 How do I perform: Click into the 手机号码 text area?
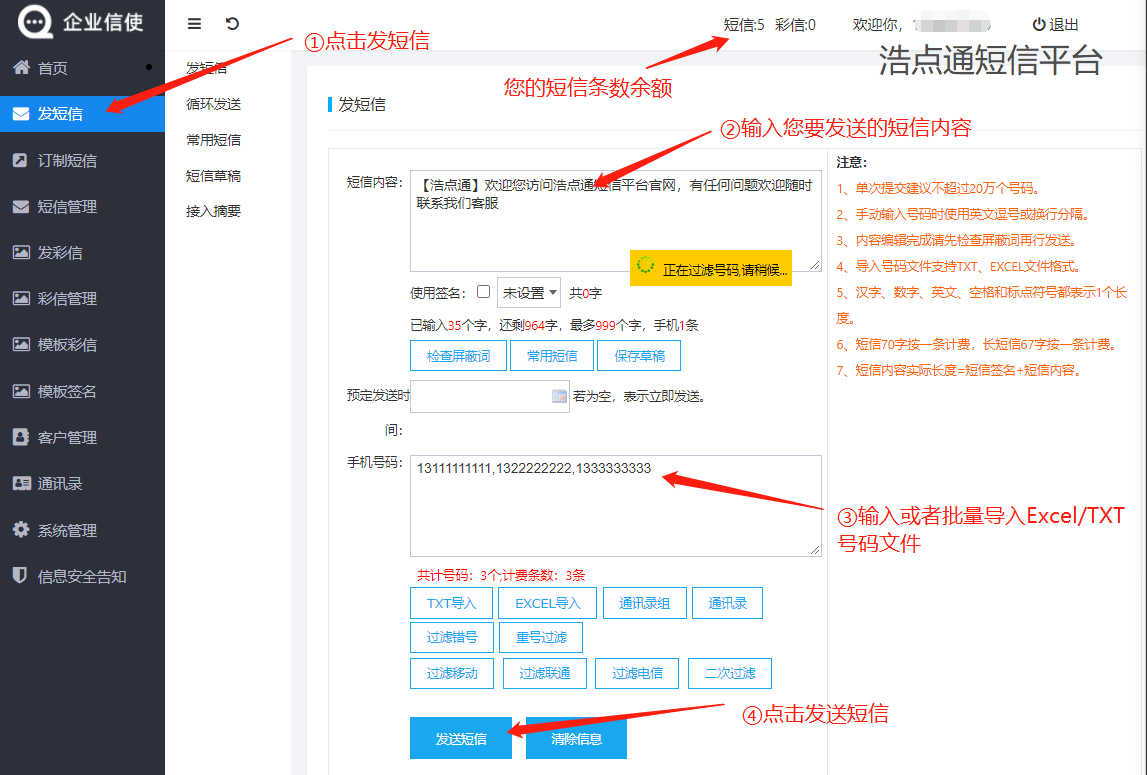coord(615,515)
